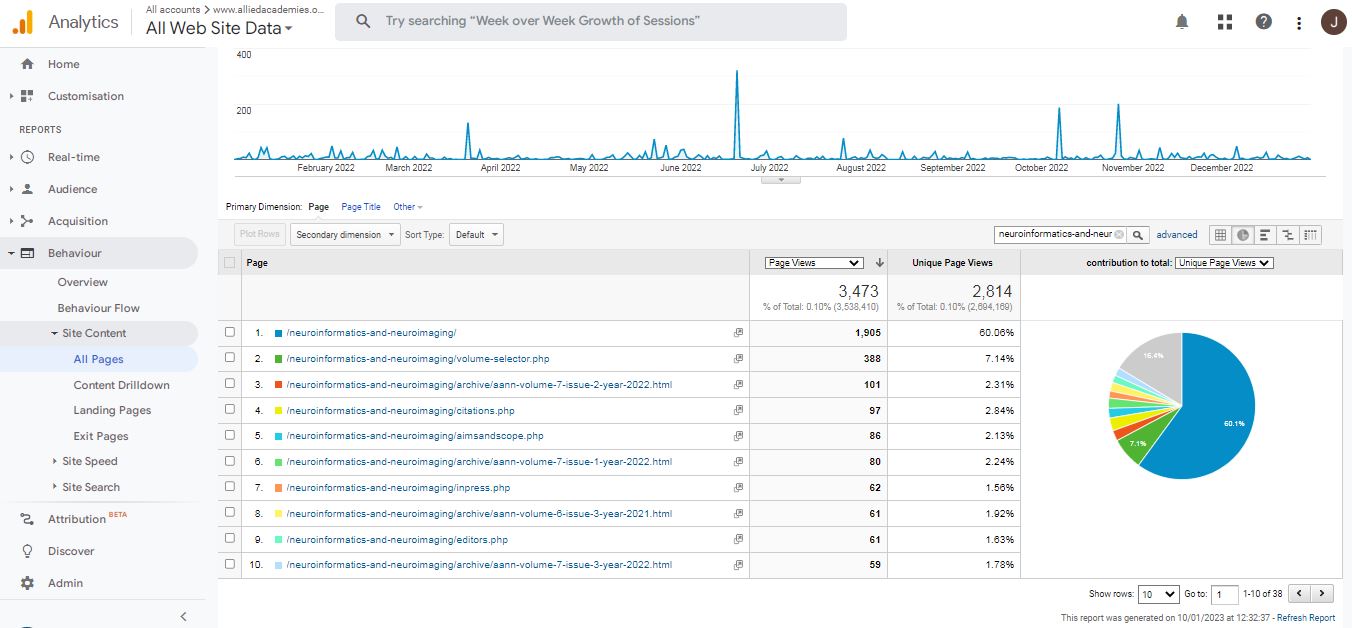
Task: Click the Refresh Report link
Action: (x=1305, y=618)
